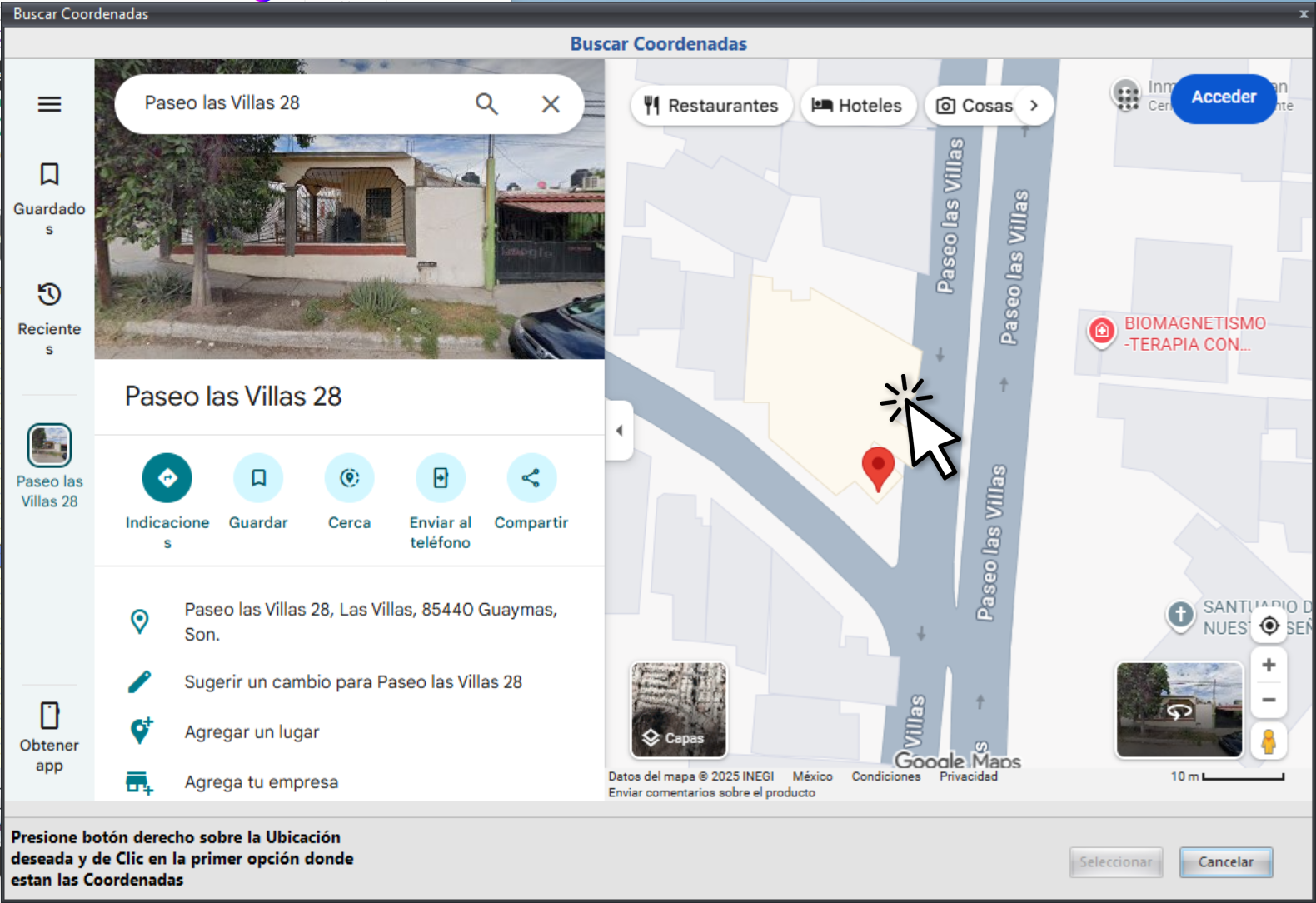Image resolution: width=1316 pixels, height=903 pixels.
Task: Click the Acceder sign-in button
Action: coord(1223,97)
